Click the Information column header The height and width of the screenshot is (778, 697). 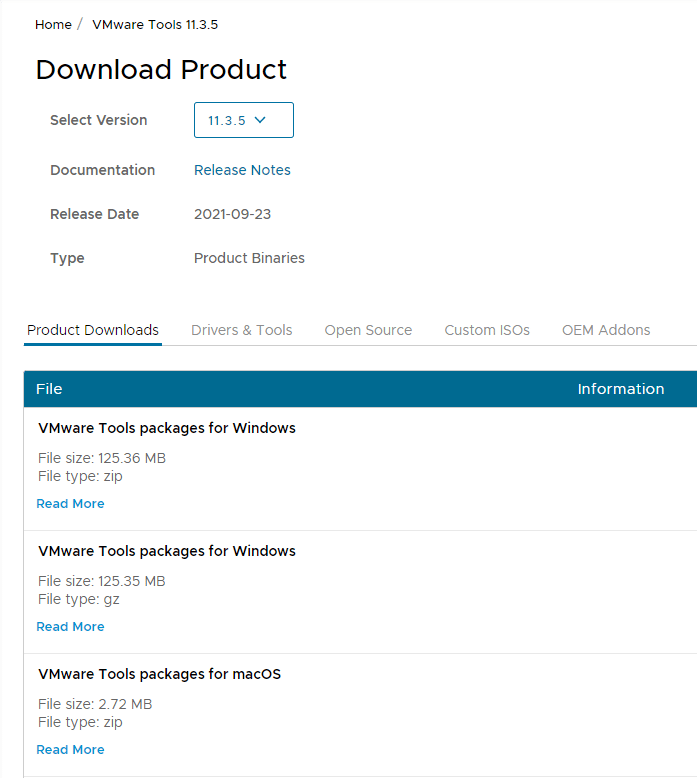coord(621,389)
